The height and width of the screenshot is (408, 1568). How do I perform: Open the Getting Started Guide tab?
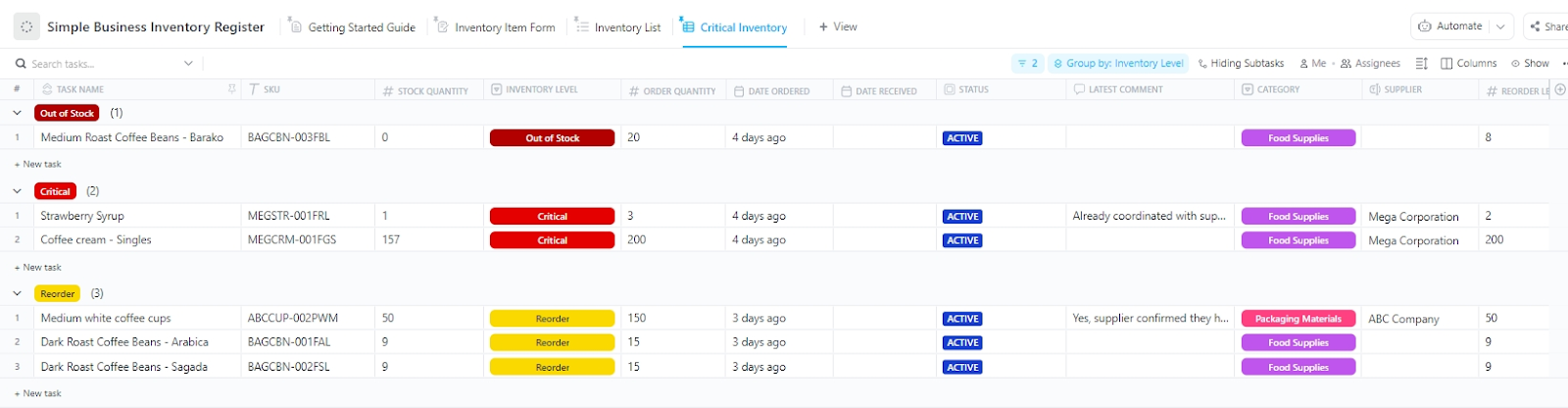(353, 27)
